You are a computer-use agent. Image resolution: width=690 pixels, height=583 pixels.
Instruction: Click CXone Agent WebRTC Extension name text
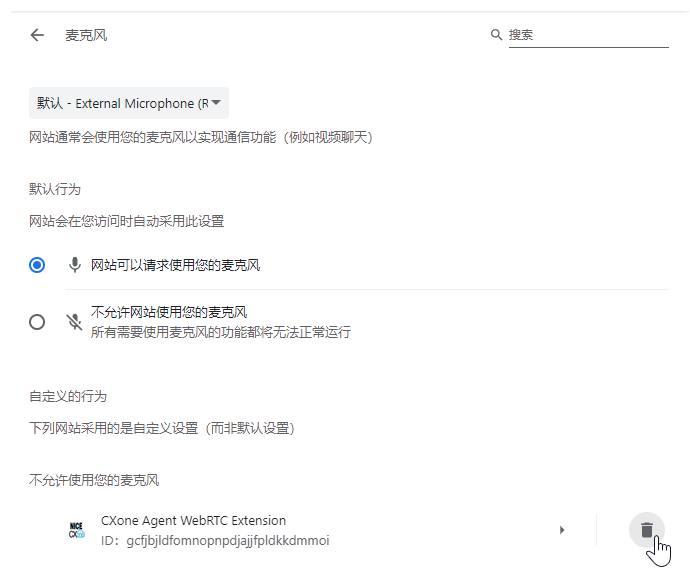[x=194, y=521]
